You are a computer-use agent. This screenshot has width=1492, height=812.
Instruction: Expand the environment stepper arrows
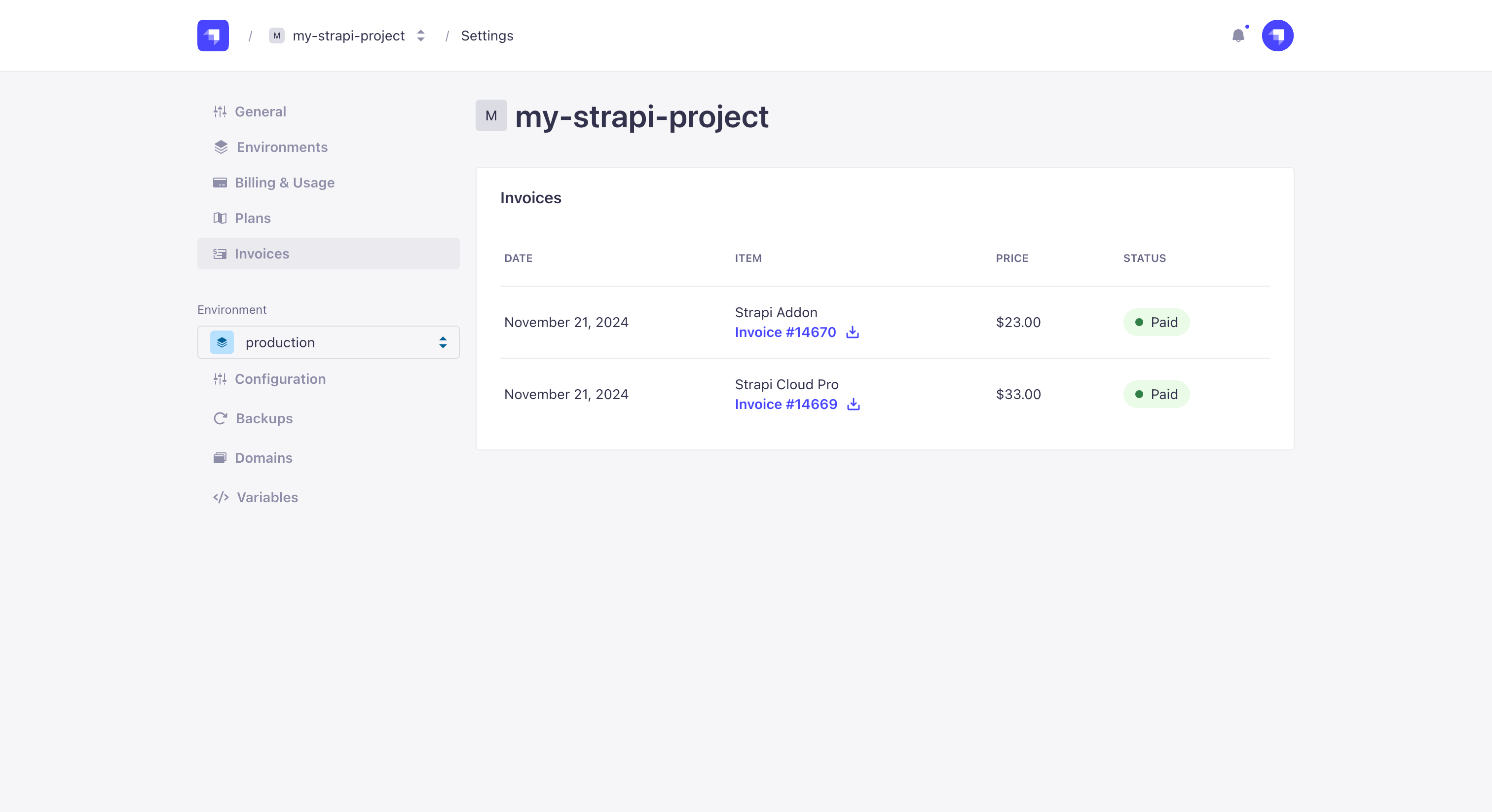[x=443, y=342]
